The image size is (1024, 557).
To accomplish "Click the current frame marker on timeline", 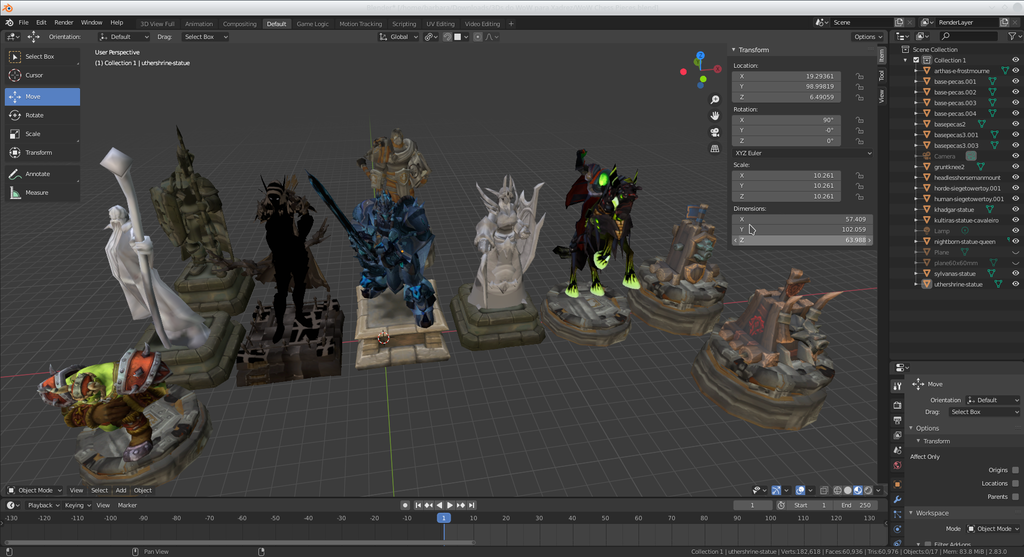I will coord(443,517).
